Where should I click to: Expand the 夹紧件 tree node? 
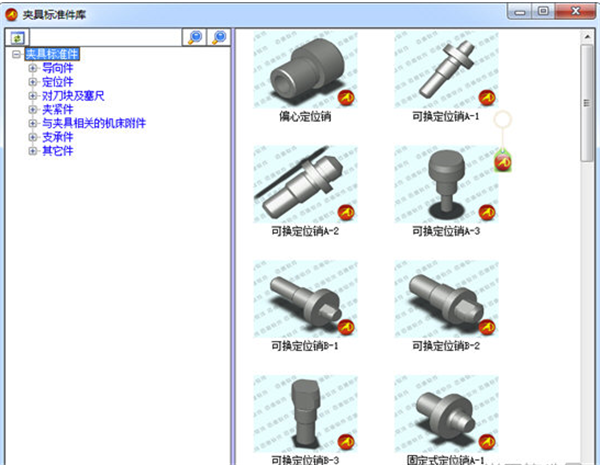(33, 109)
